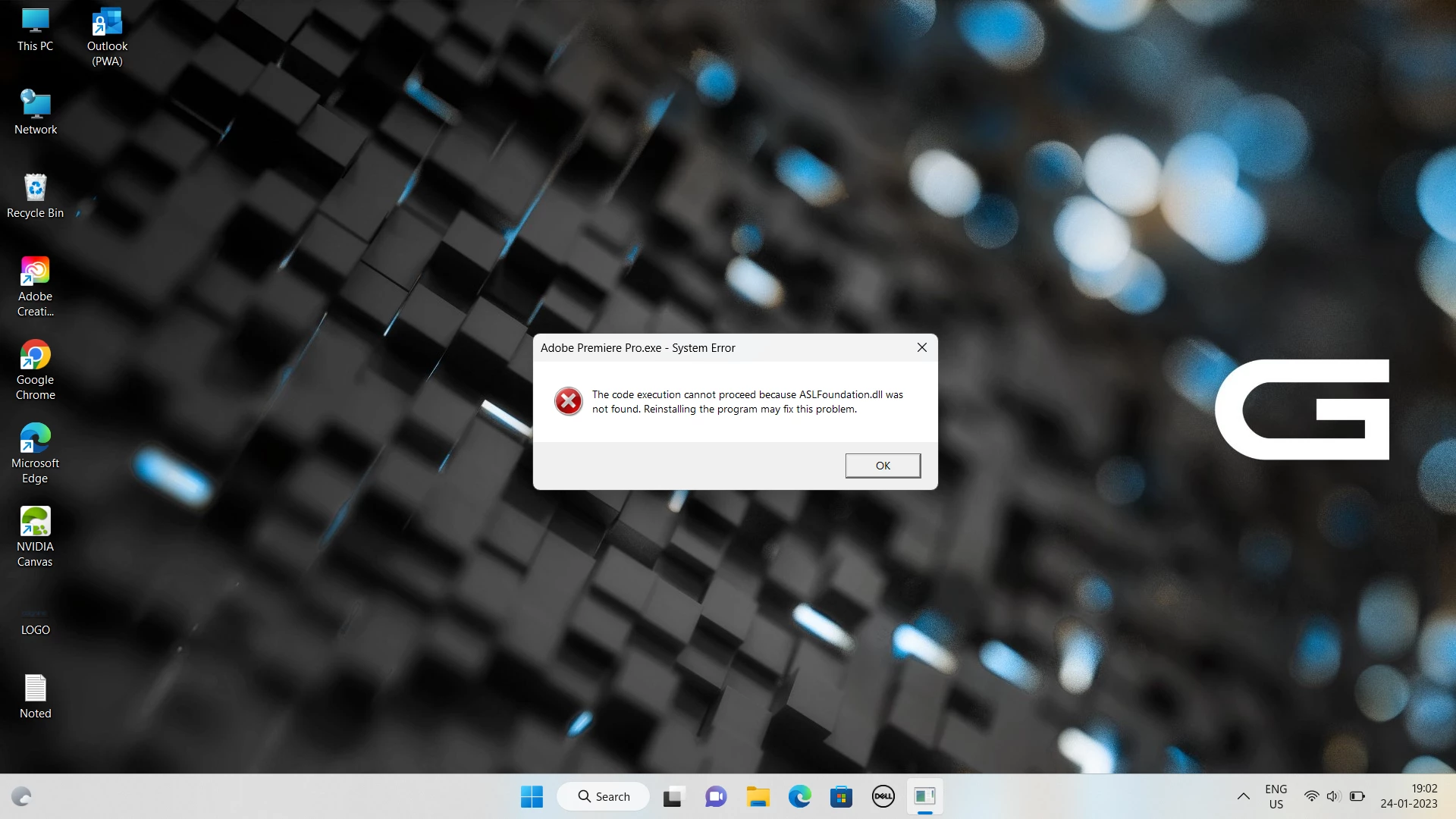Open the Dell app in the taskbar

pyautogui.click(x=883, y=796)
